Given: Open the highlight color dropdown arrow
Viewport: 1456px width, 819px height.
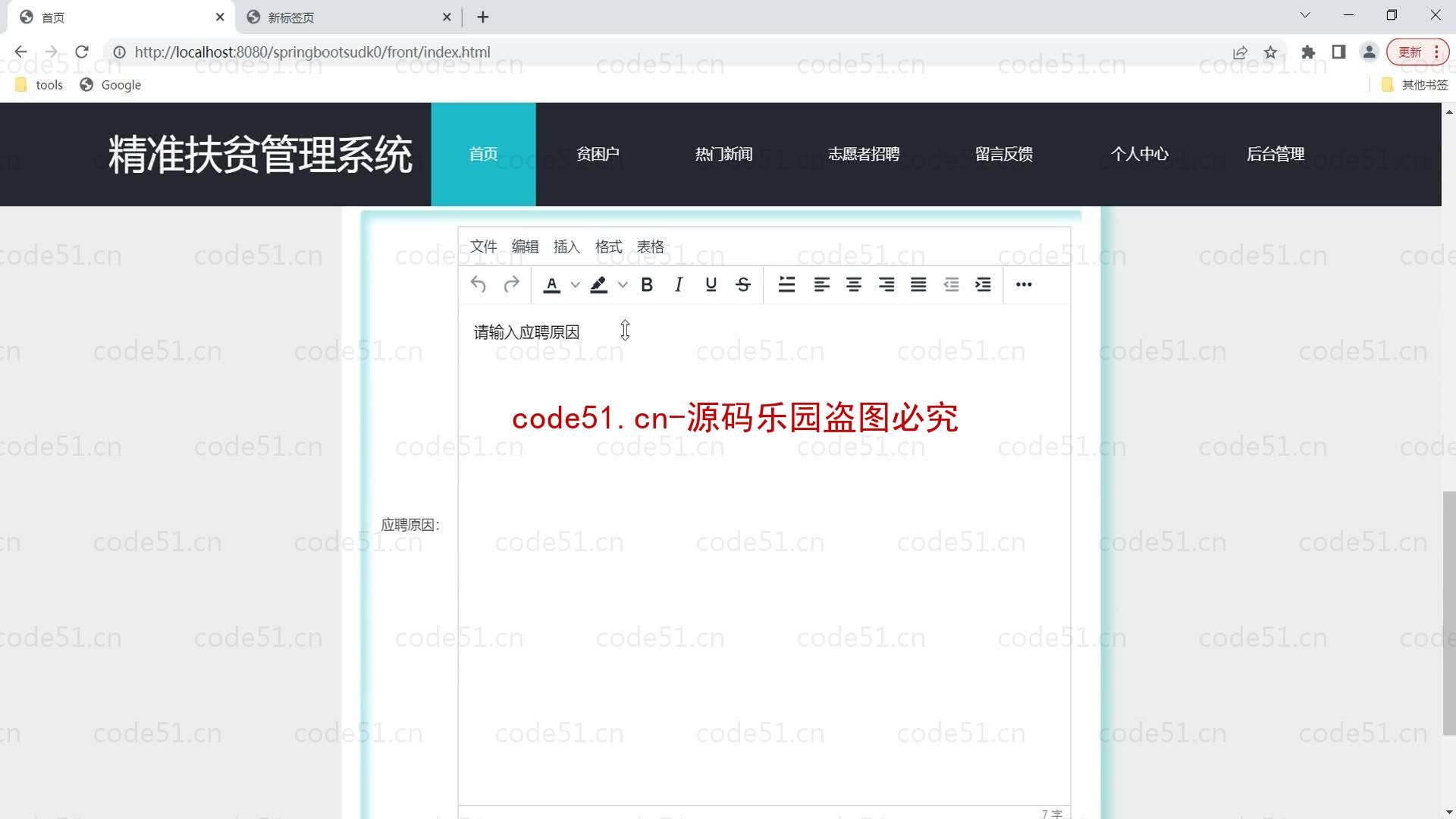Looking at the screenshot, I should click(623, 284).
